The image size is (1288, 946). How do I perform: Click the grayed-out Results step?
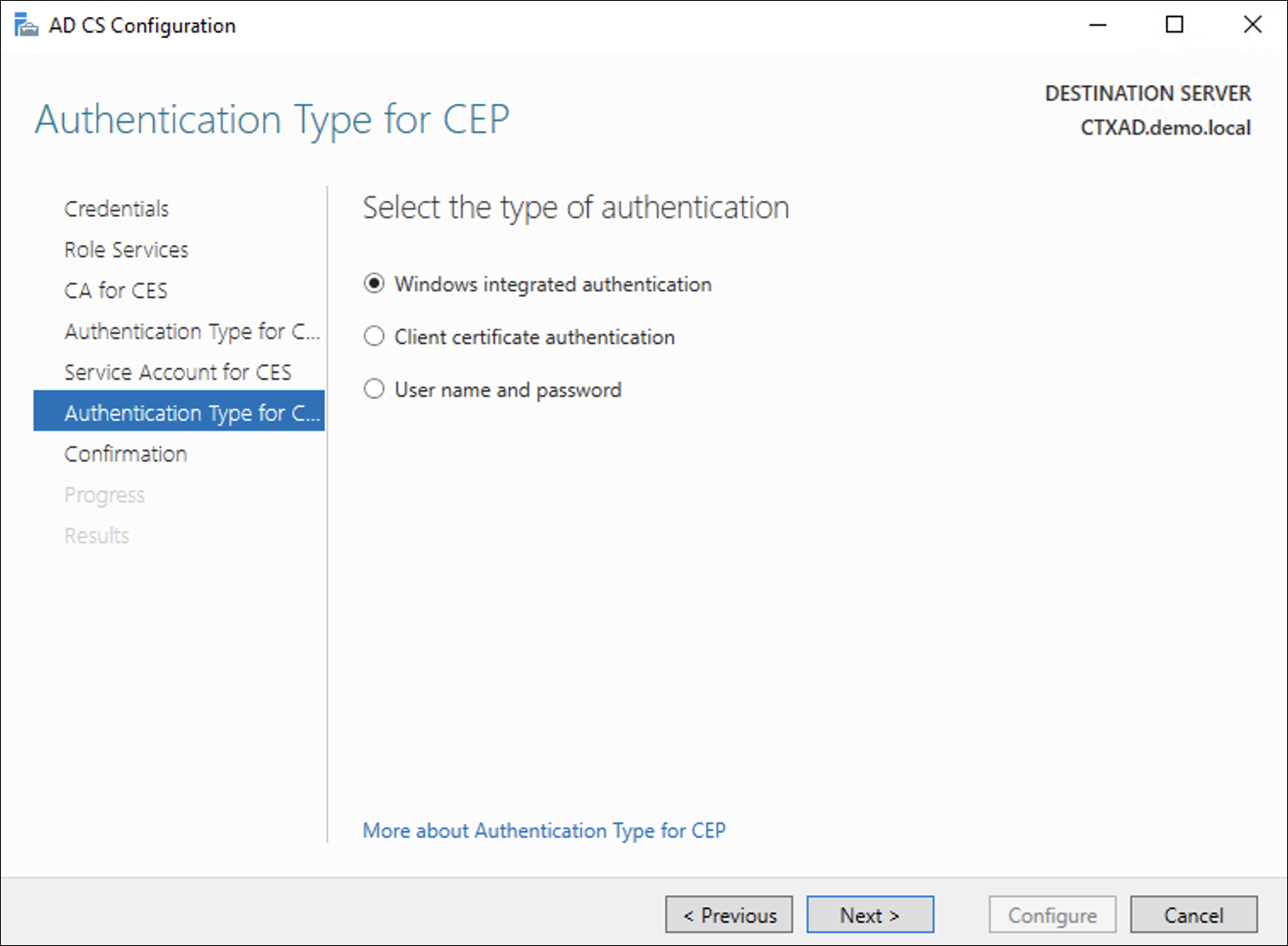[96, 536]
